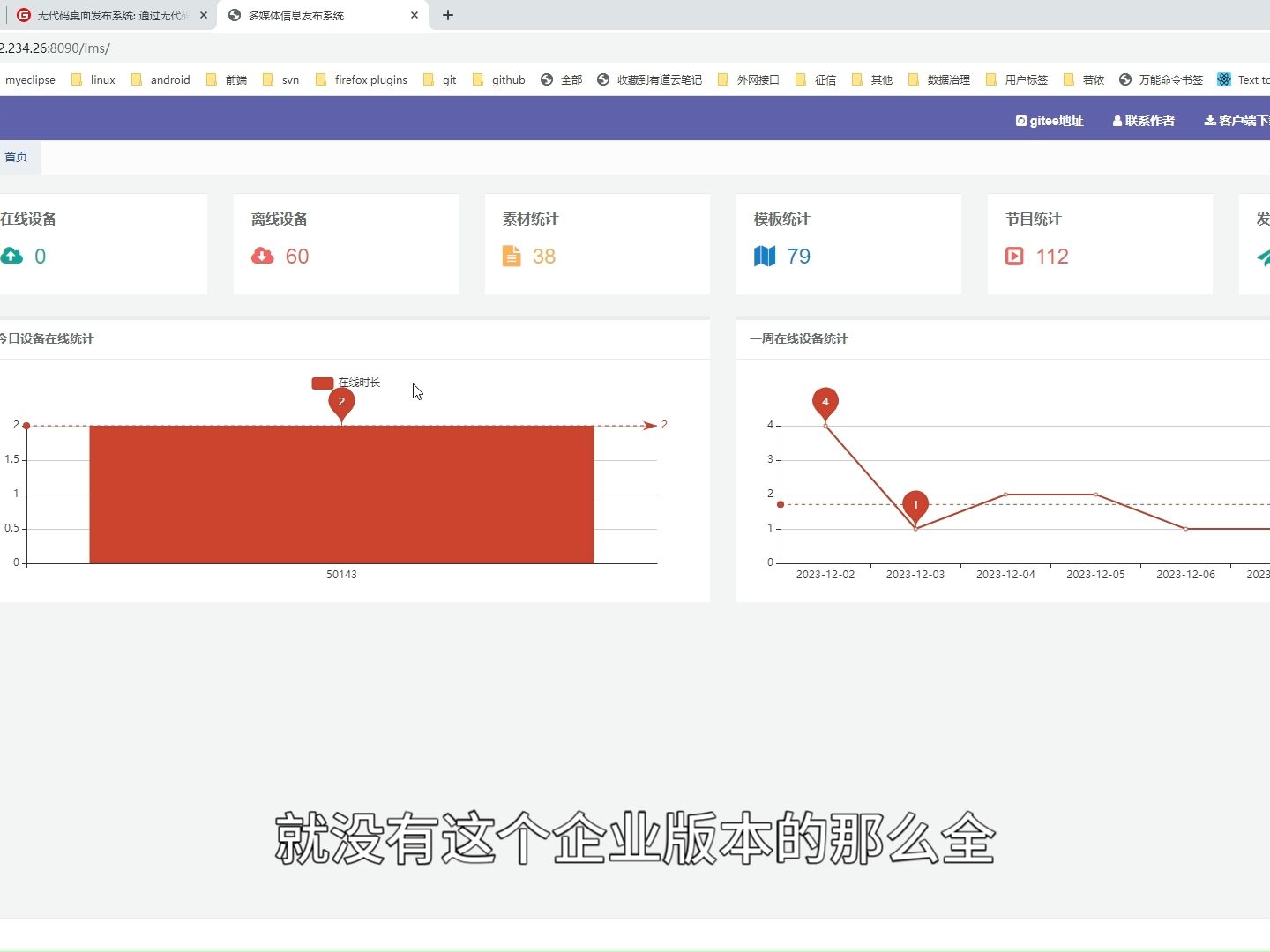This screenshot has width=1270, height=952.
Task: Click the material count 38
Action: [544, 257]
